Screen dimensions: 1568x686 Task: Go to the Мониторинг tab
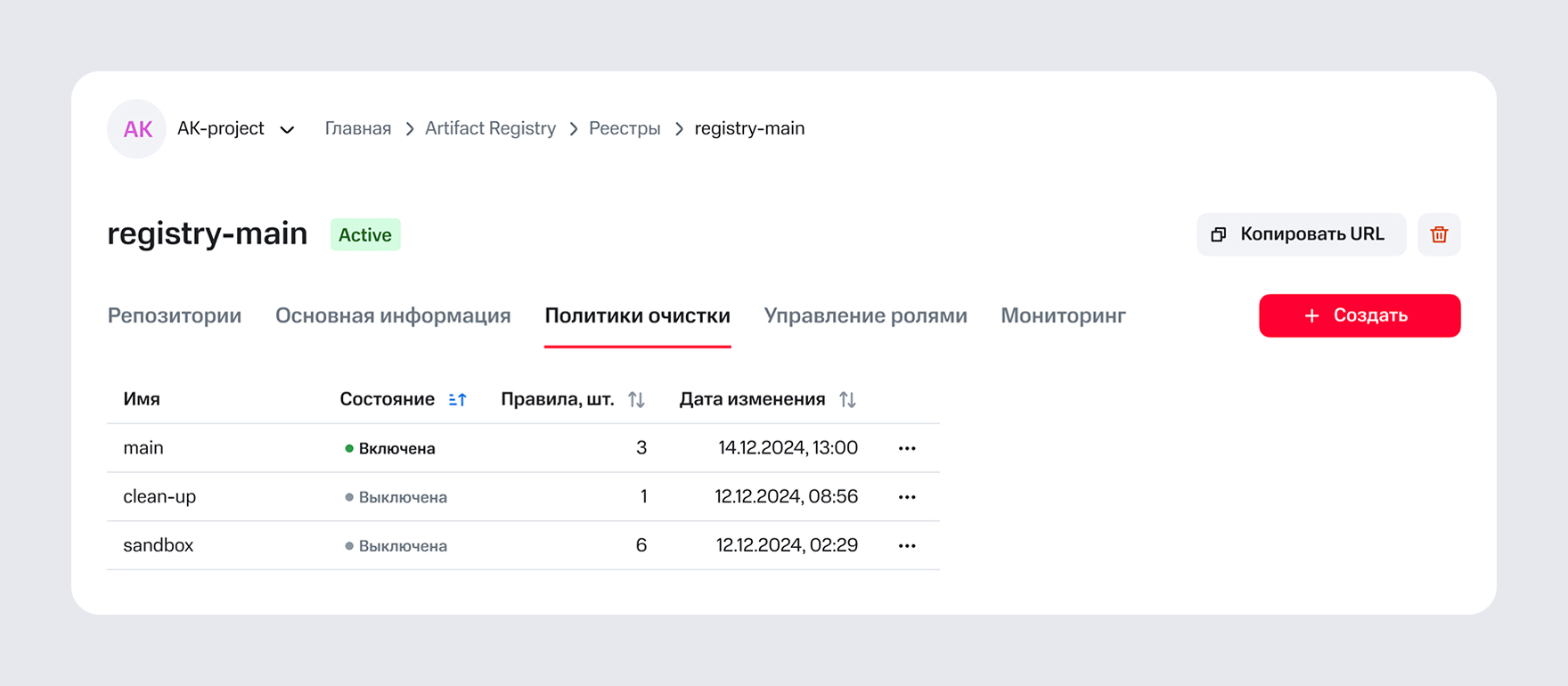[x=1063, y=315]
